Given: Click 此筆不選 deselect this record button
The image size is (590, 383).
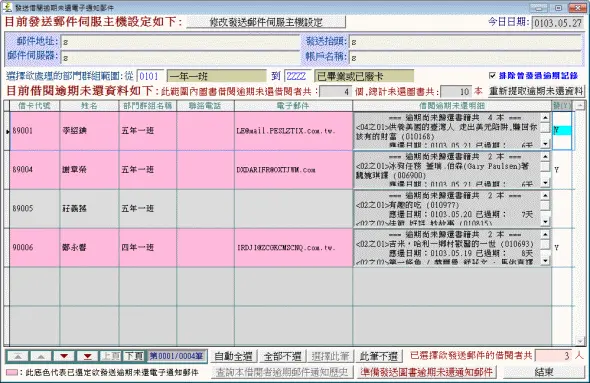Looking at the screenshot, I should point(379,356).
